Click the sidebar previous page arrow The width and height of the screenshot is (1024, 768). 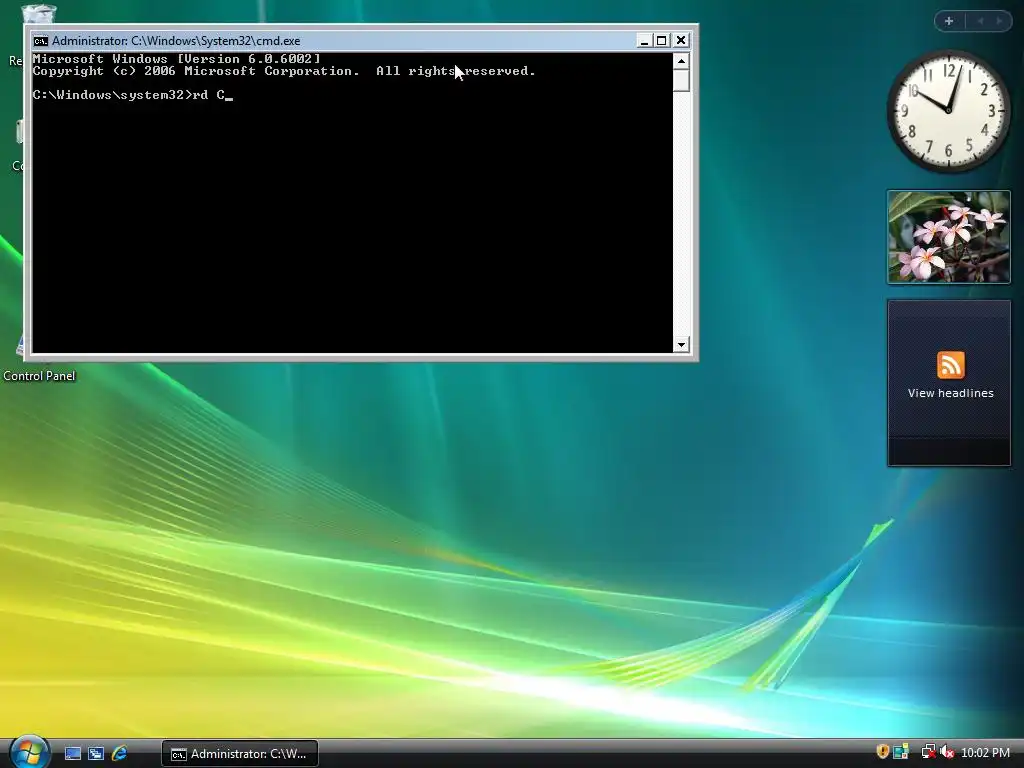(x=980, y=21)
